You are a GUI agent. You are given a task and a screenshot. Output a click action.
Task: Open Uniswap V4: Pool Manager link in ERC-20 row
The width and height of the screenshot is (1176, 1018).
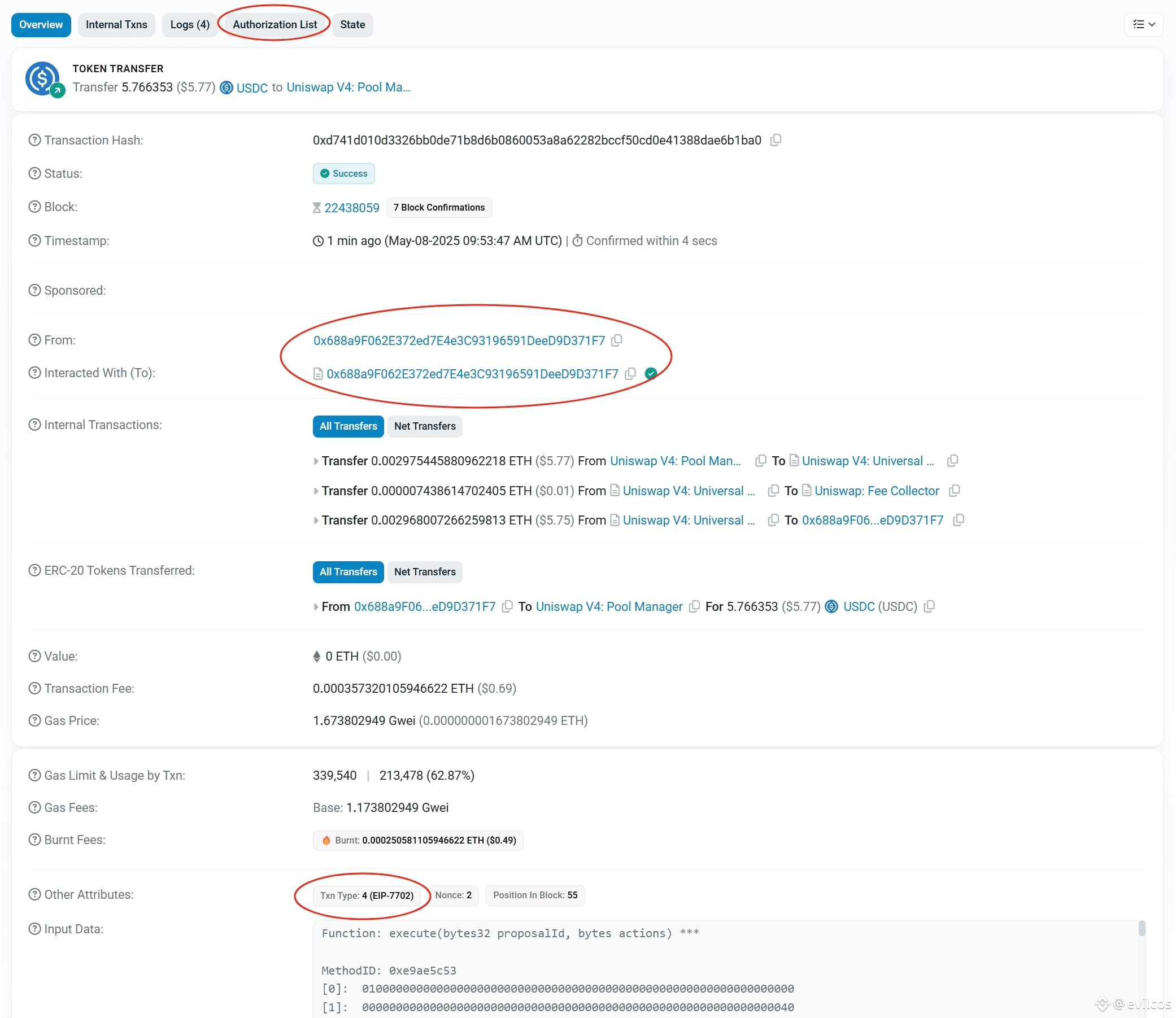pyautogui.click(x=609, y=607)
